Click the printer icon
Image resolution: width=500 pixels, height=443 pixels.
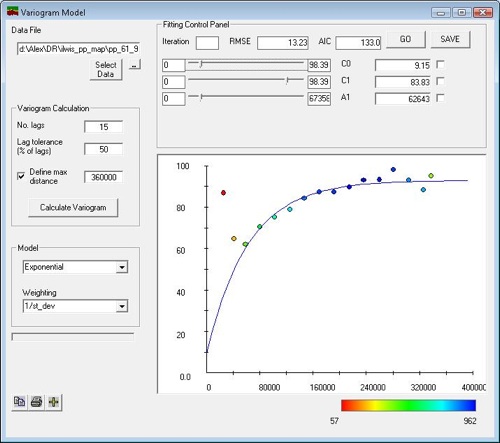[37, 402]
